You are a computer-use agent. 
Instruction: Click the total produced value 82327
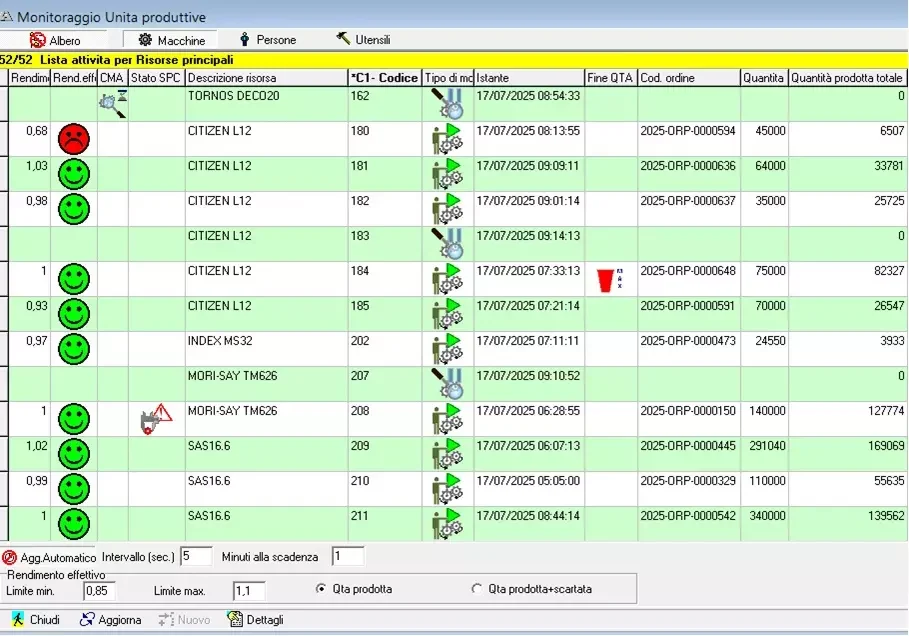(x=889, y=271)
